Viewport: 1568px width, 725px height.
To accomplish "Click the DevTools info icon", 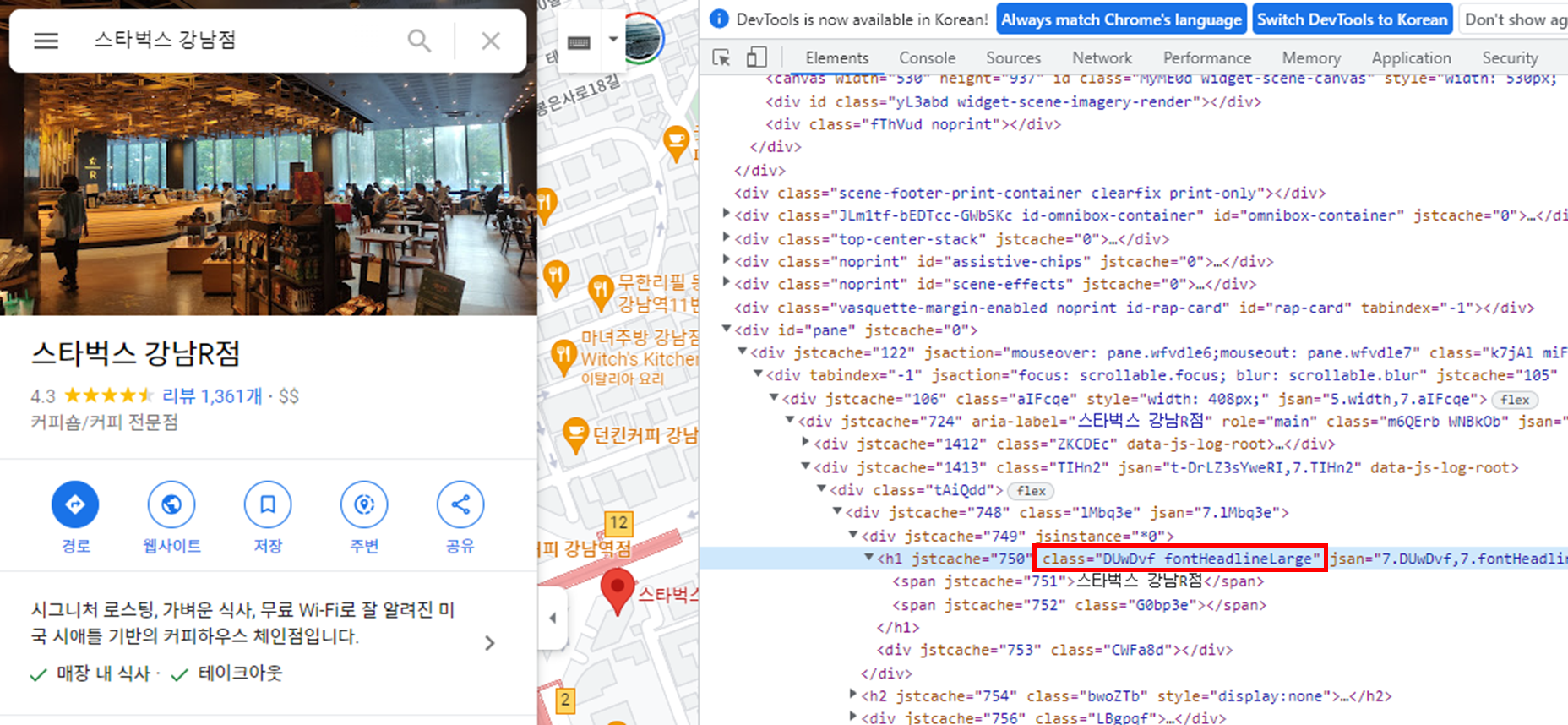I will click(719, 19).
